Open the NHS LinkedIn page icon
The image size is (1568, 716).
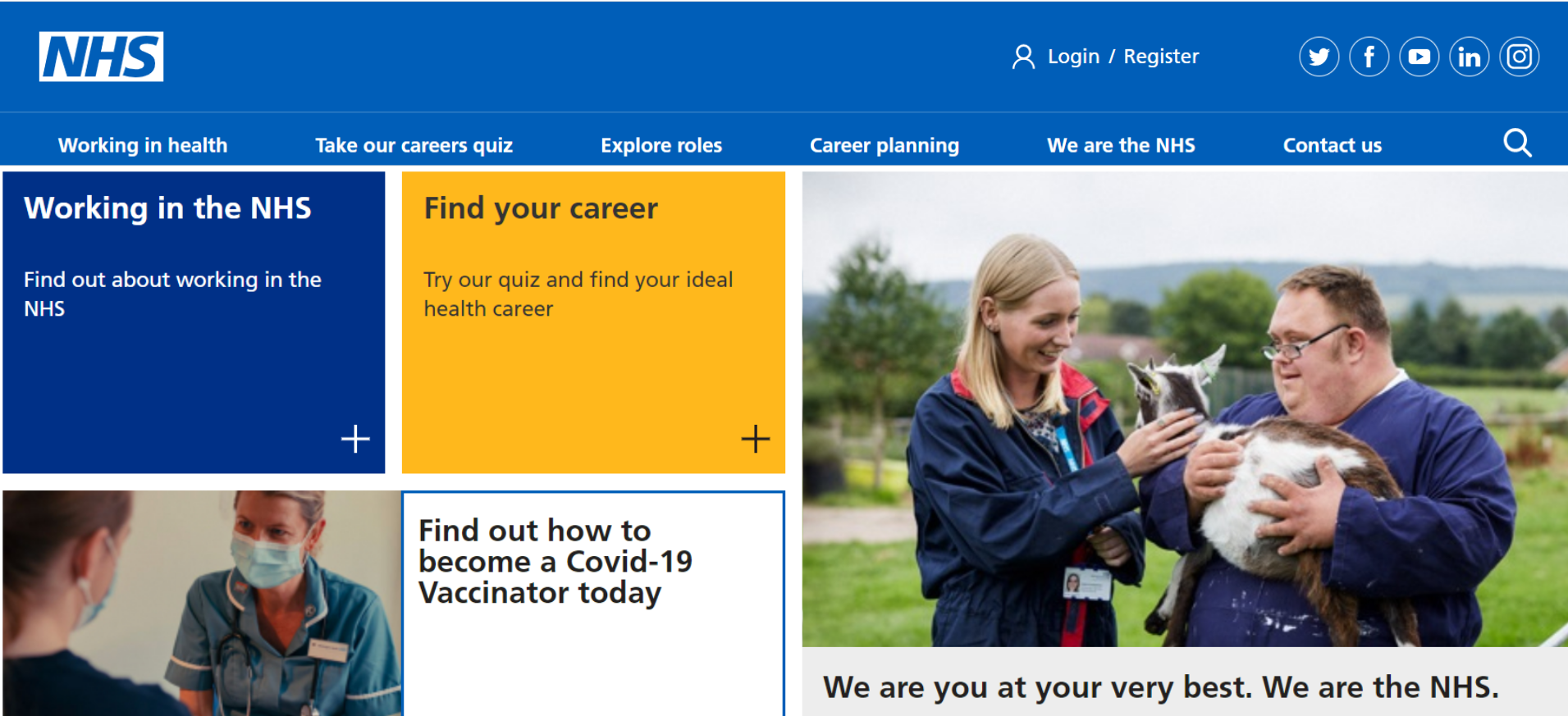[1469, 57]
